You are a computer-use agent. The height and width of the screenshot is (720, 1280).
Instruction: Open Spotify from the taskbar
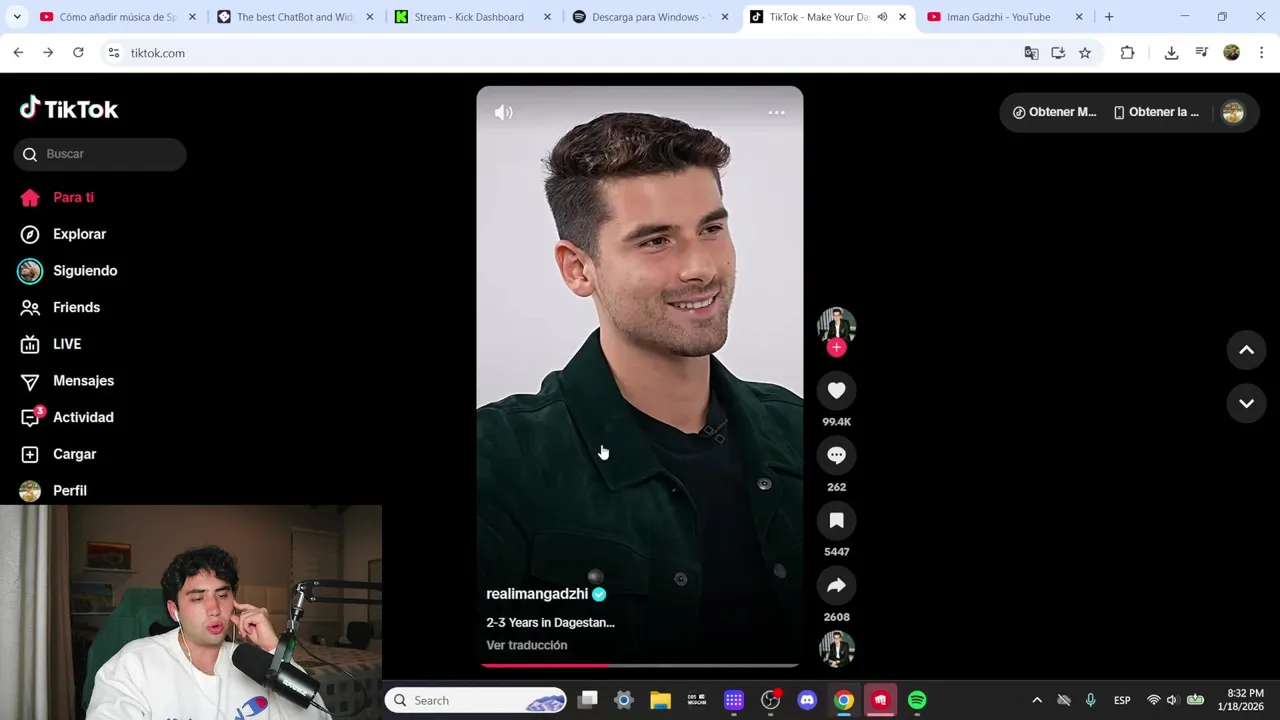tap(917, 701)
